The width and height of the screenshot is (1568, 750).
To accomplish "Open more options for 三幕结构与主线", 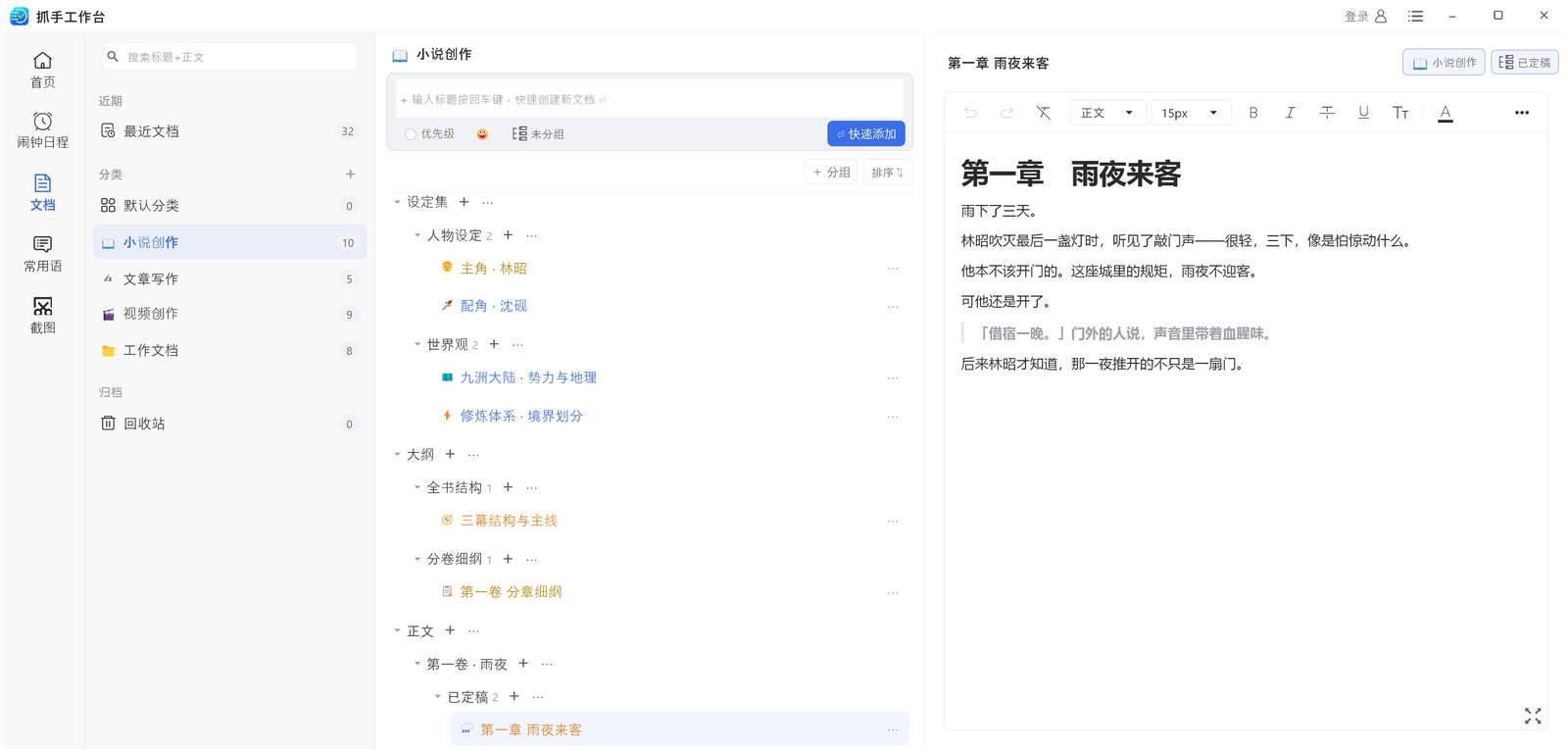I will (x=893, y=521).
